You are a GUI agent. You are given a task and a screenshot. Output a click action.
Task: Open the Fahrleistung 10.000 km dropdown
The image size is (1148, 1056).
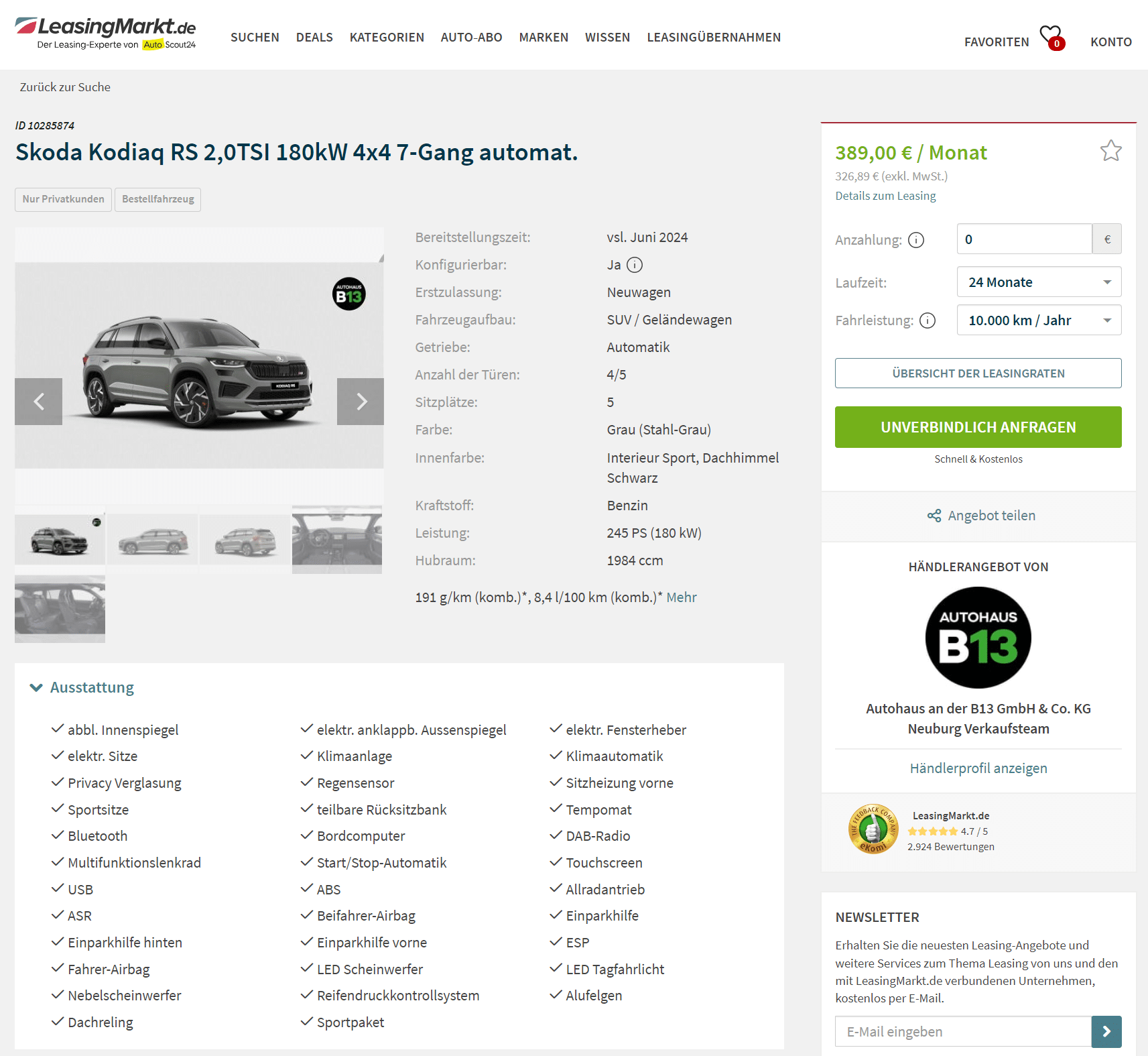(x=1039, y=320)
